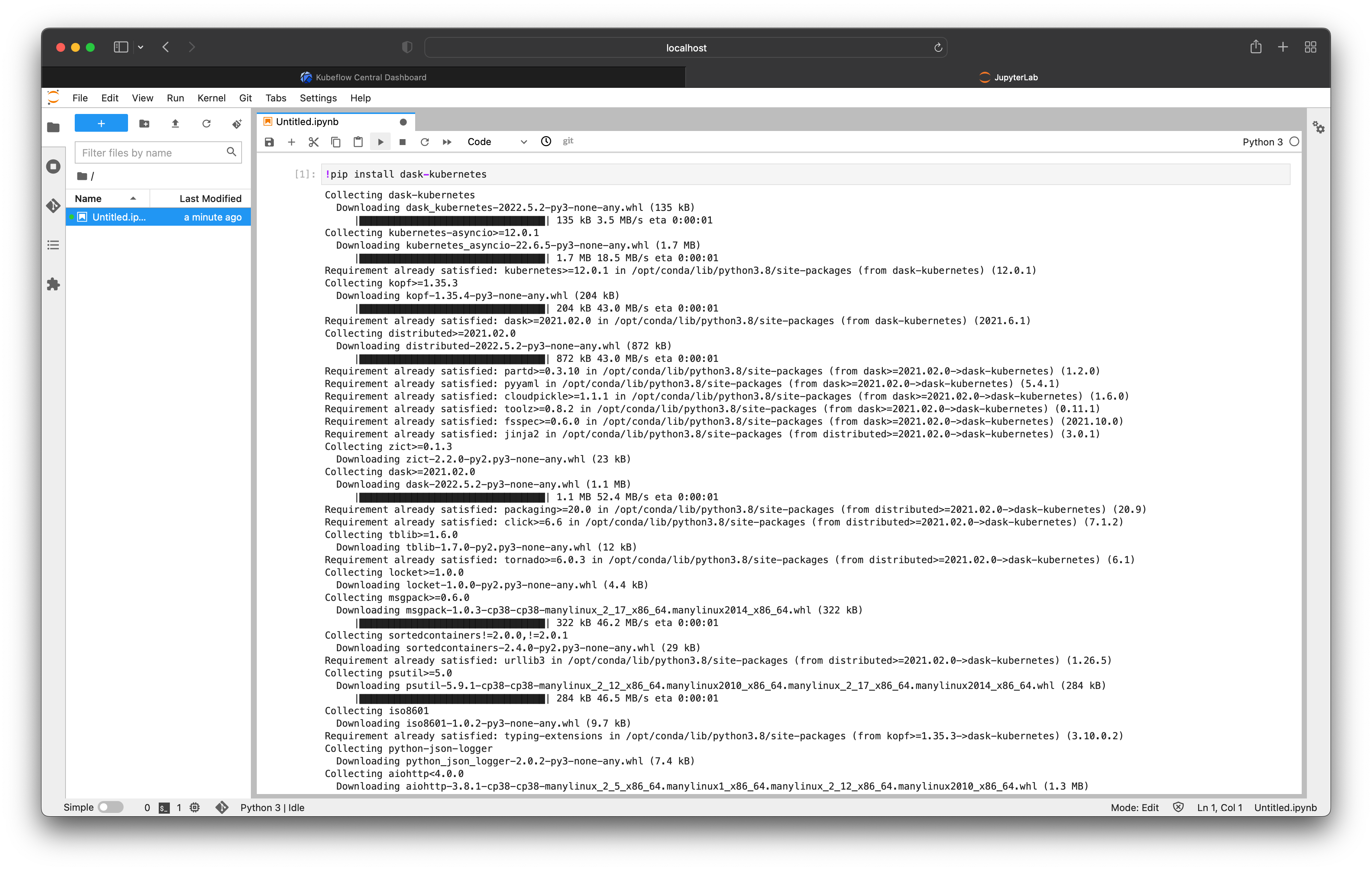Cut the selected cell with scissors icon
Viewport: 1372px width, 871px height.
click(313, 142)
